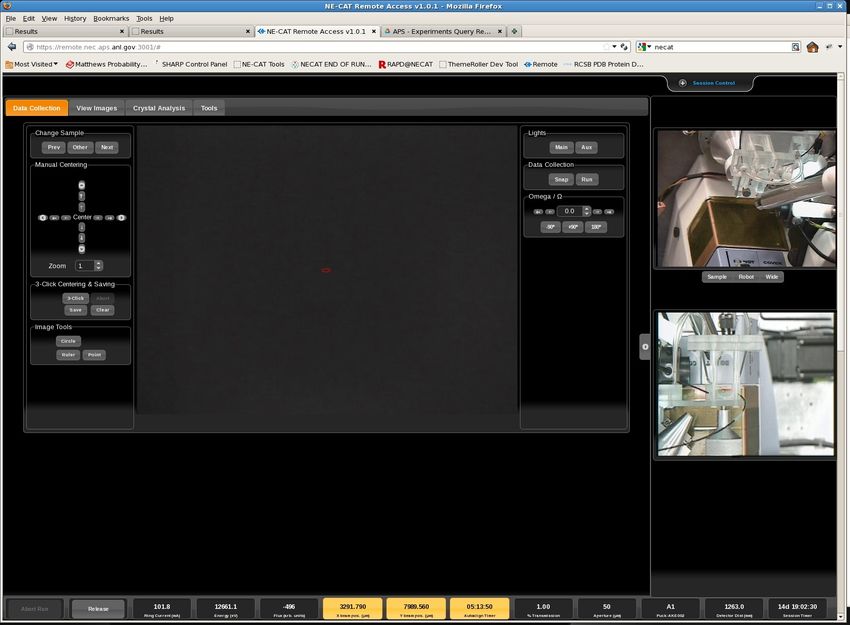
Task: Move sample down by medium step
Action: 82,238
